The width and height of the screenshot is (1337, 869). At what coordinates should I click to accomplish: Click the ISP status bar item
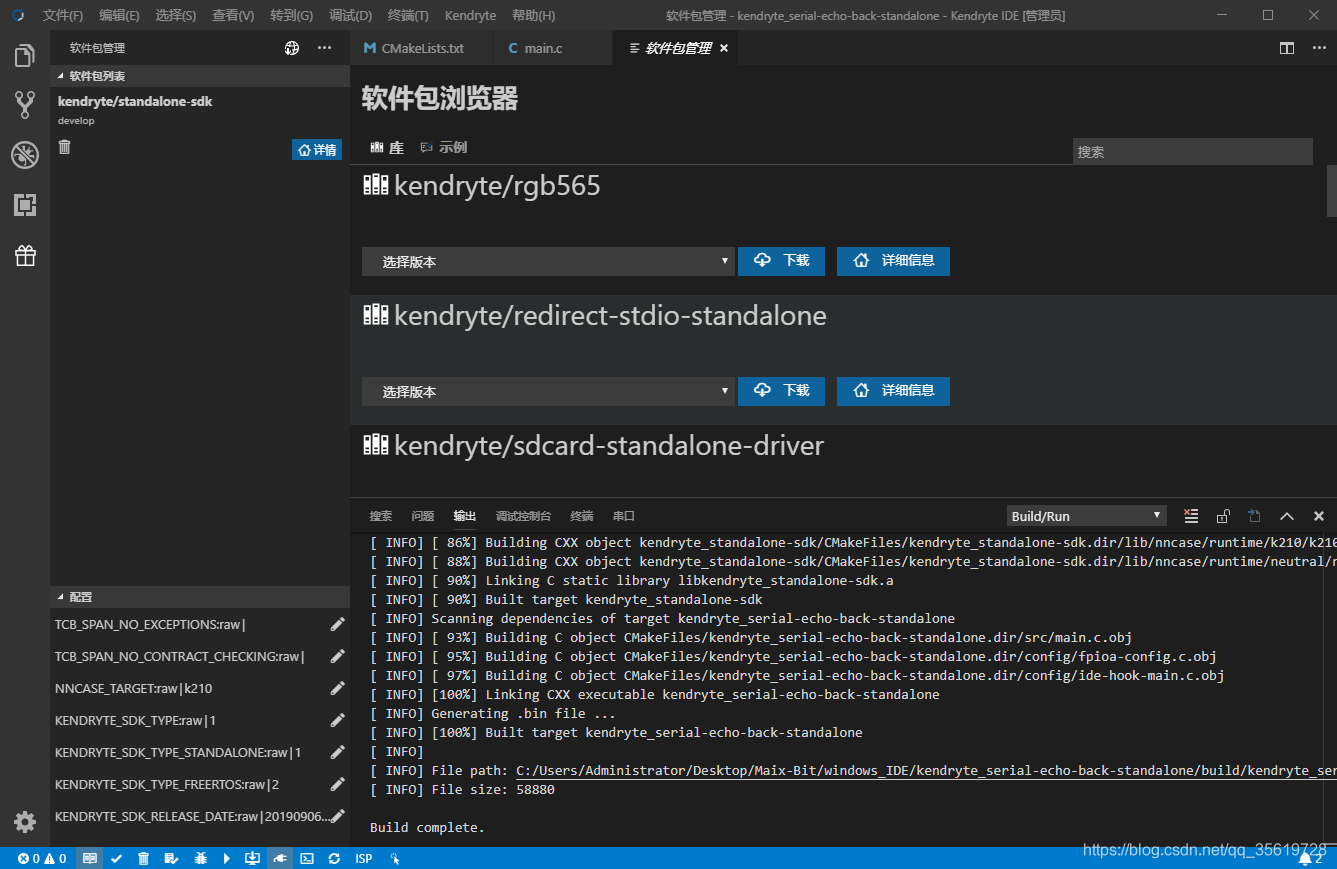tap(364, 858)
